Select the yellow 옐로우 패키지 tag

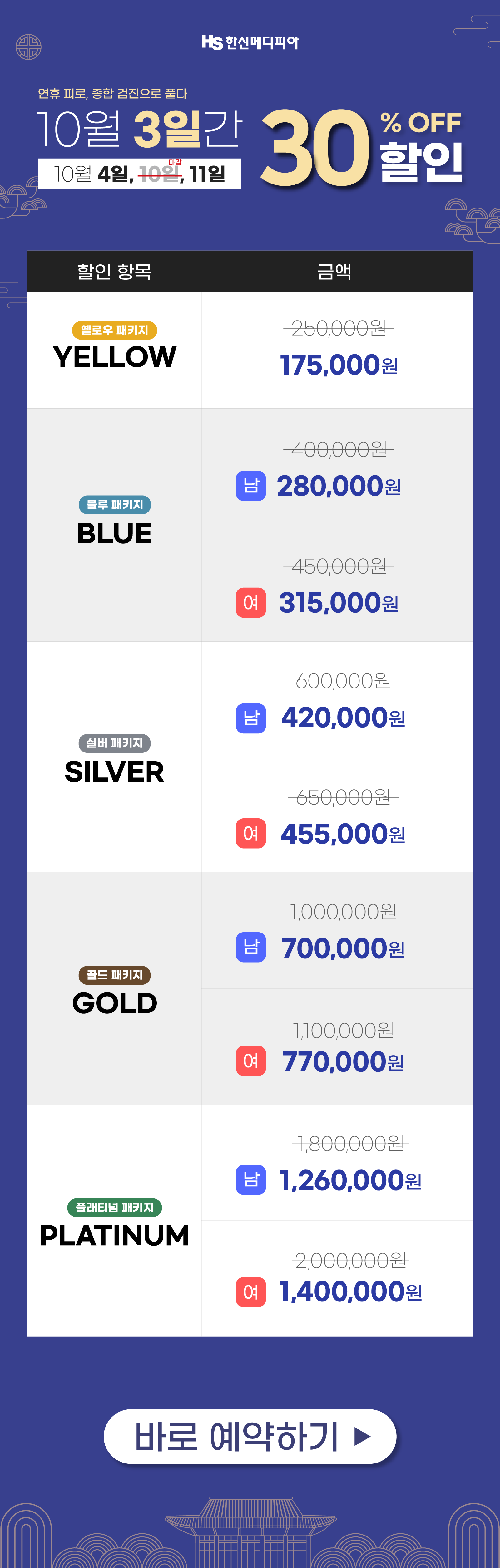[x=115, y=330]
